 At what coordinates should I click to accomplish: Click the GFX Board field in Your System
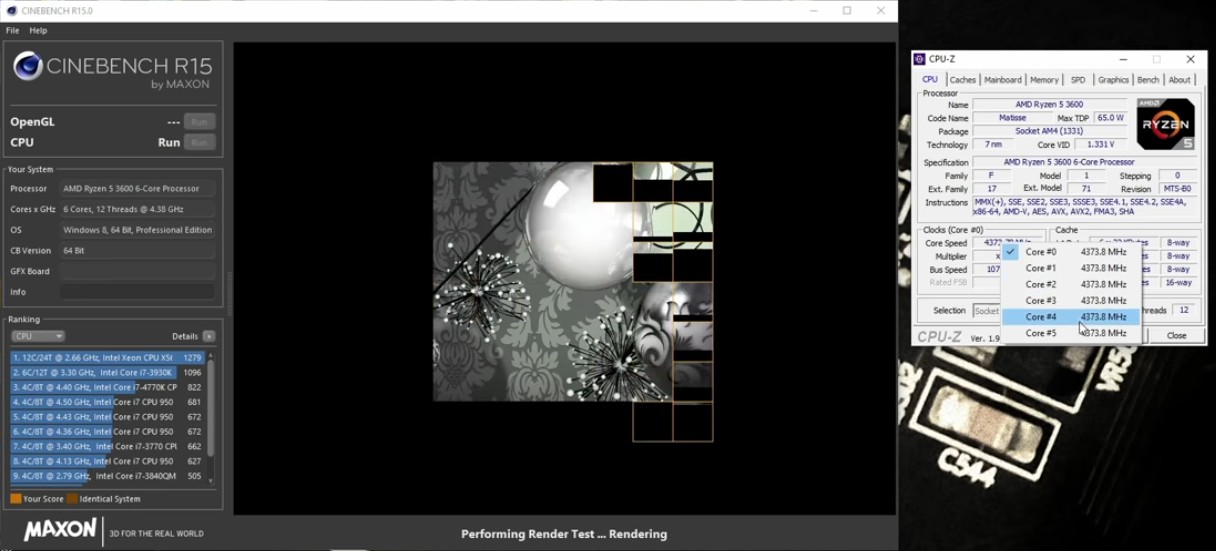click(x=137, y=271)
